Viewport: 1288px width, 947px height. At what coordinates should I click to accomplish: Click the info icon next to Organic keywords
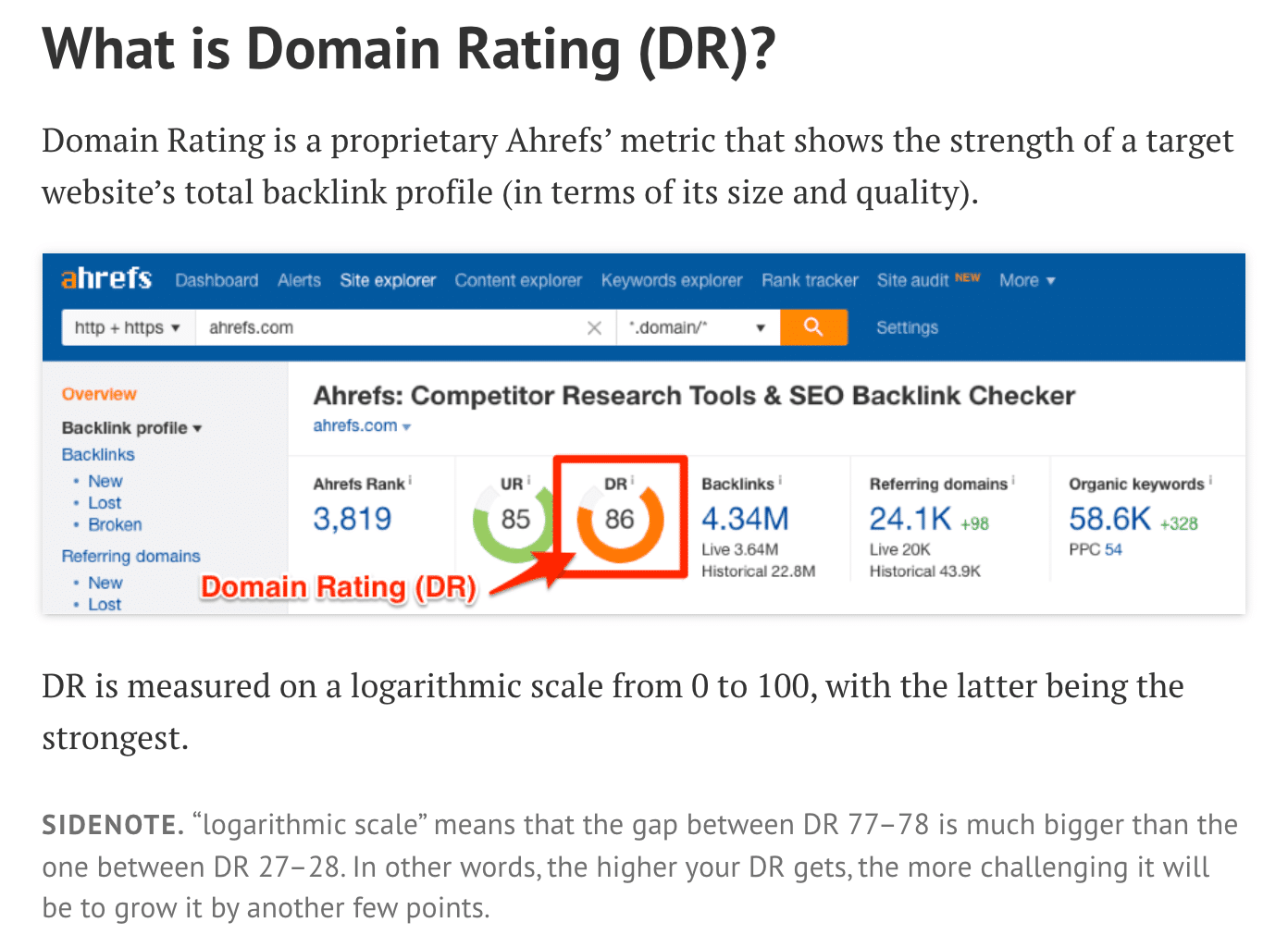click(x=1210, y=480)
